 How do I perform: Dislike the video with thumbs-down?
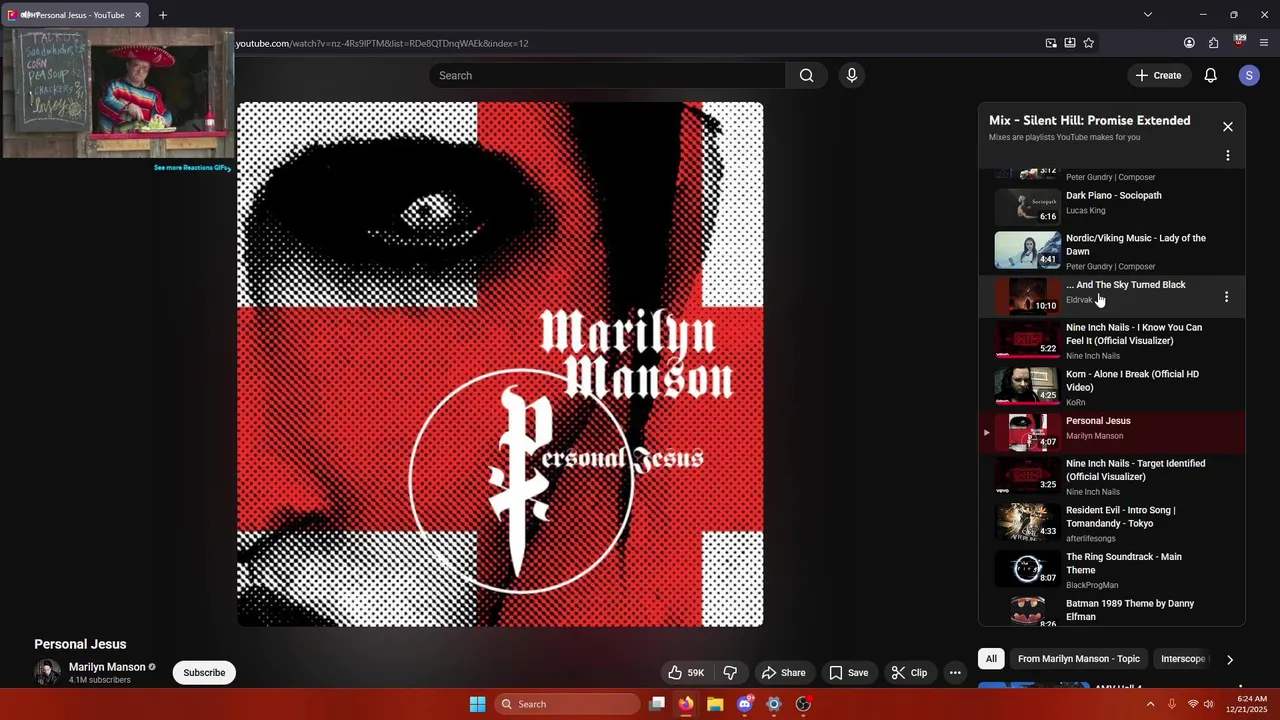(x=730, y=673)
